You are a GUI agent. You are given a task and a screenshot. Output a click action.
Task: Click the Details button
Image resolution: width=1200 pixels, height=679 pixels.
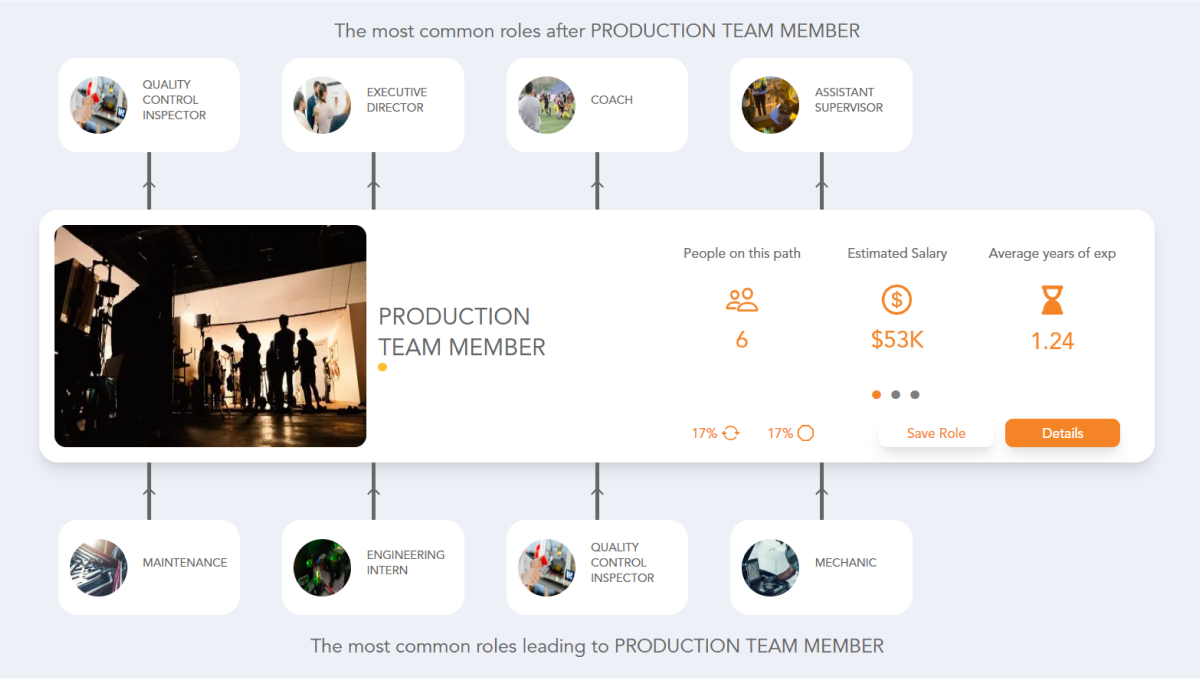click(x=1062, y=432)
